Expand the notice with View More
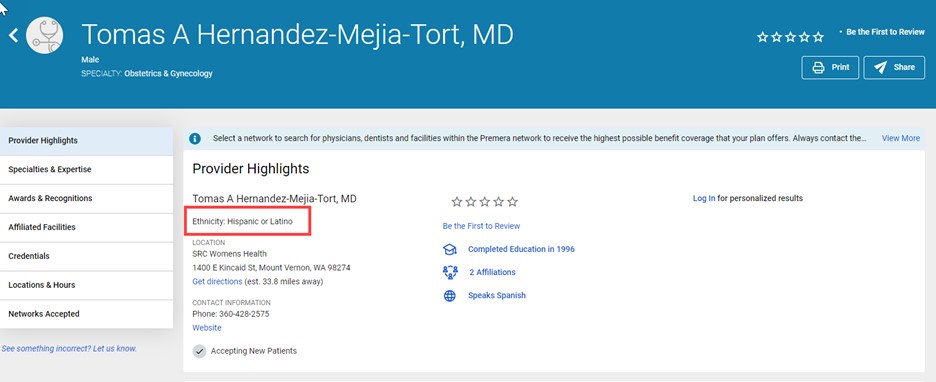 point(901,138)
